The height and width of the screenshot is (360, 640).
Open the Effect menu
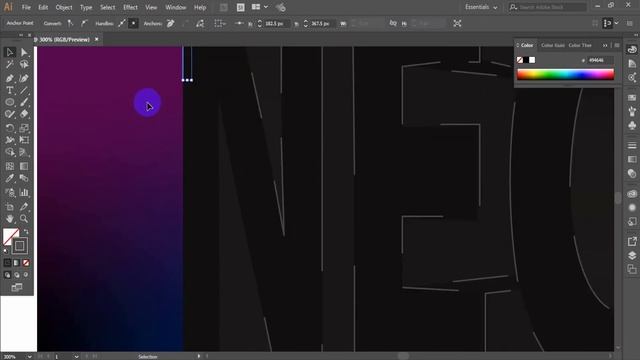point(130,7)
